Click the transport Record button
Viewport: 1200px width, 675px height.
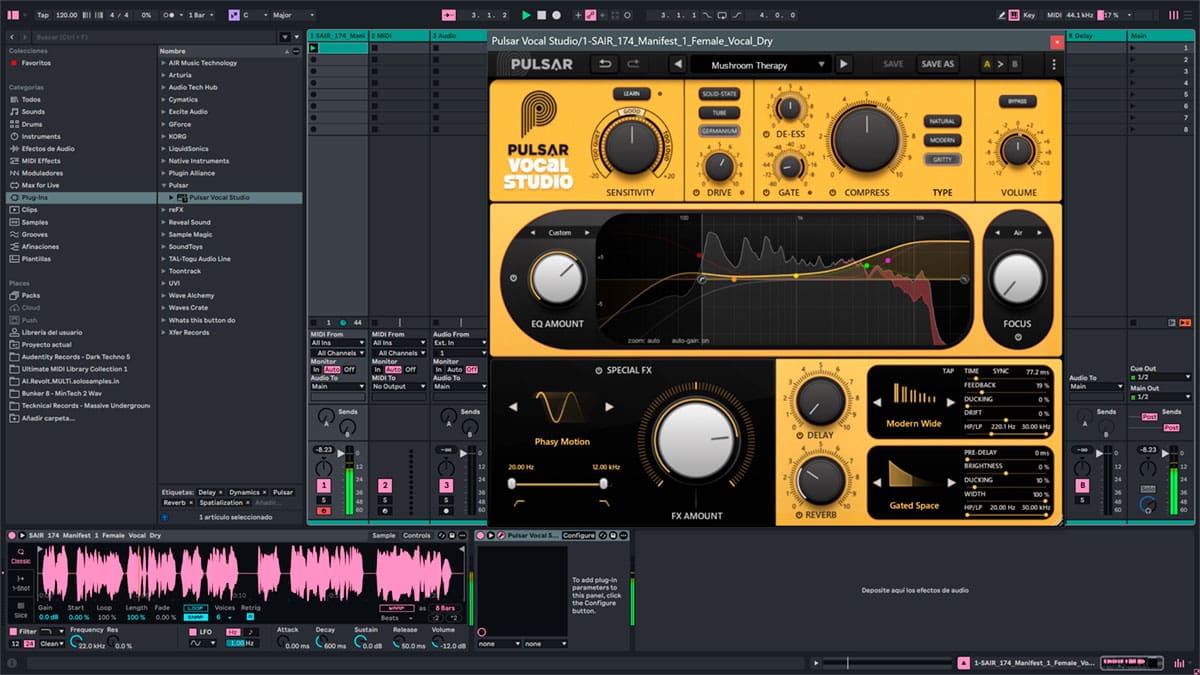(x=556, y=15)
